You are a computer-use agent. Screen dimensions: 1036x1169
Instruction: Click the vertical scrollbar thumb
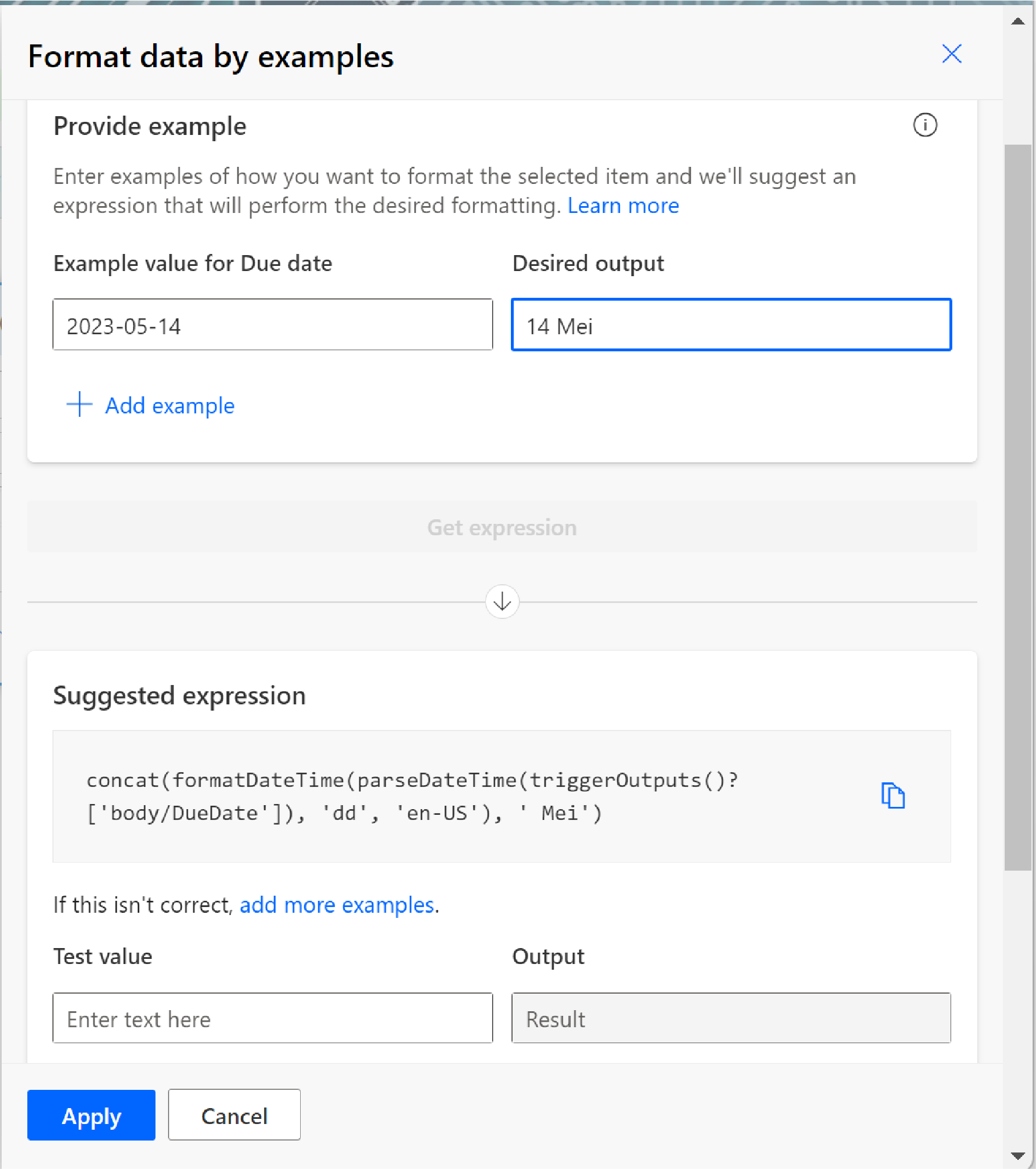click(x=1018, y=508)
